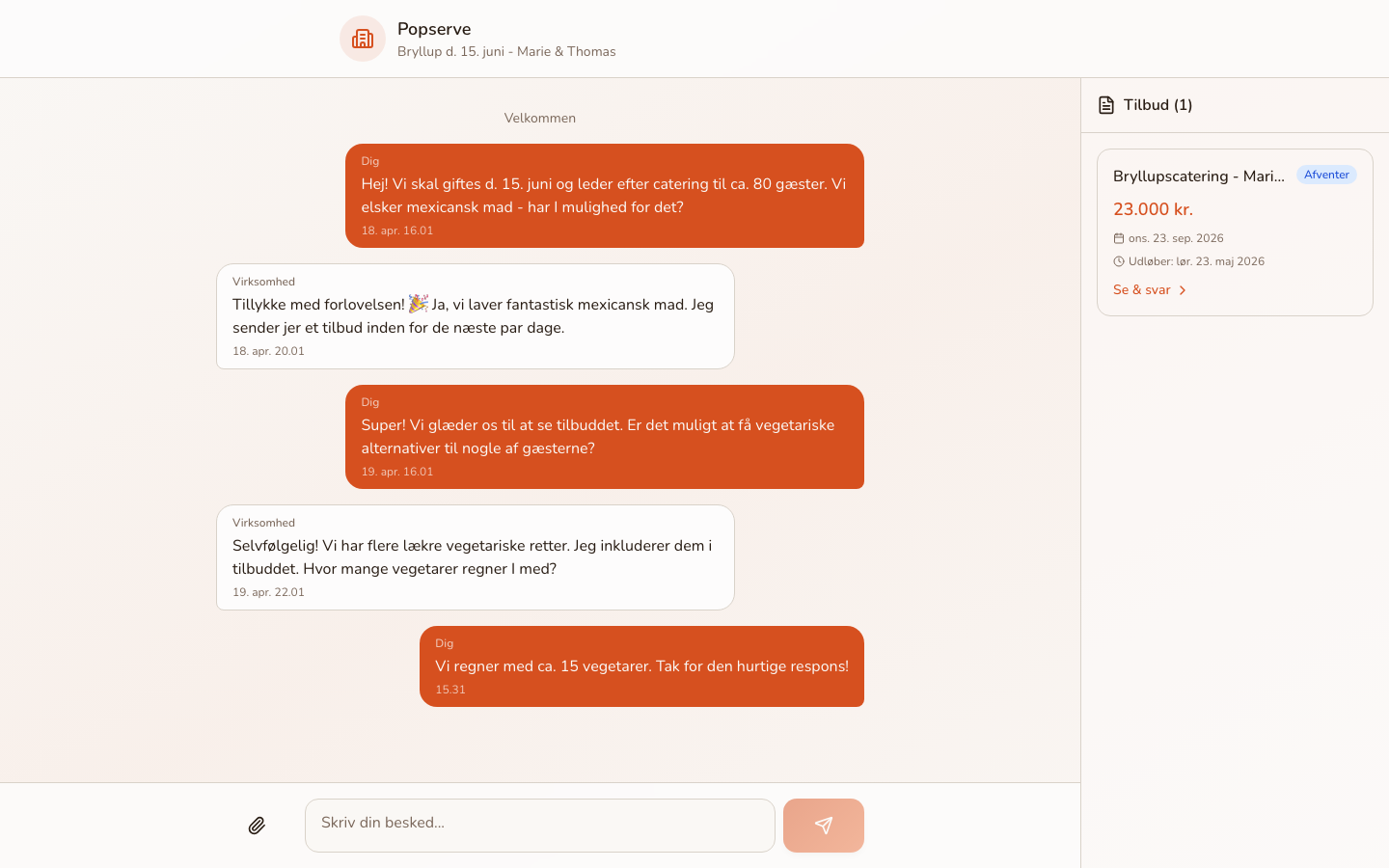
Task: Click the chevron arrow after Se & svar
Action: tap(1183, 290)
